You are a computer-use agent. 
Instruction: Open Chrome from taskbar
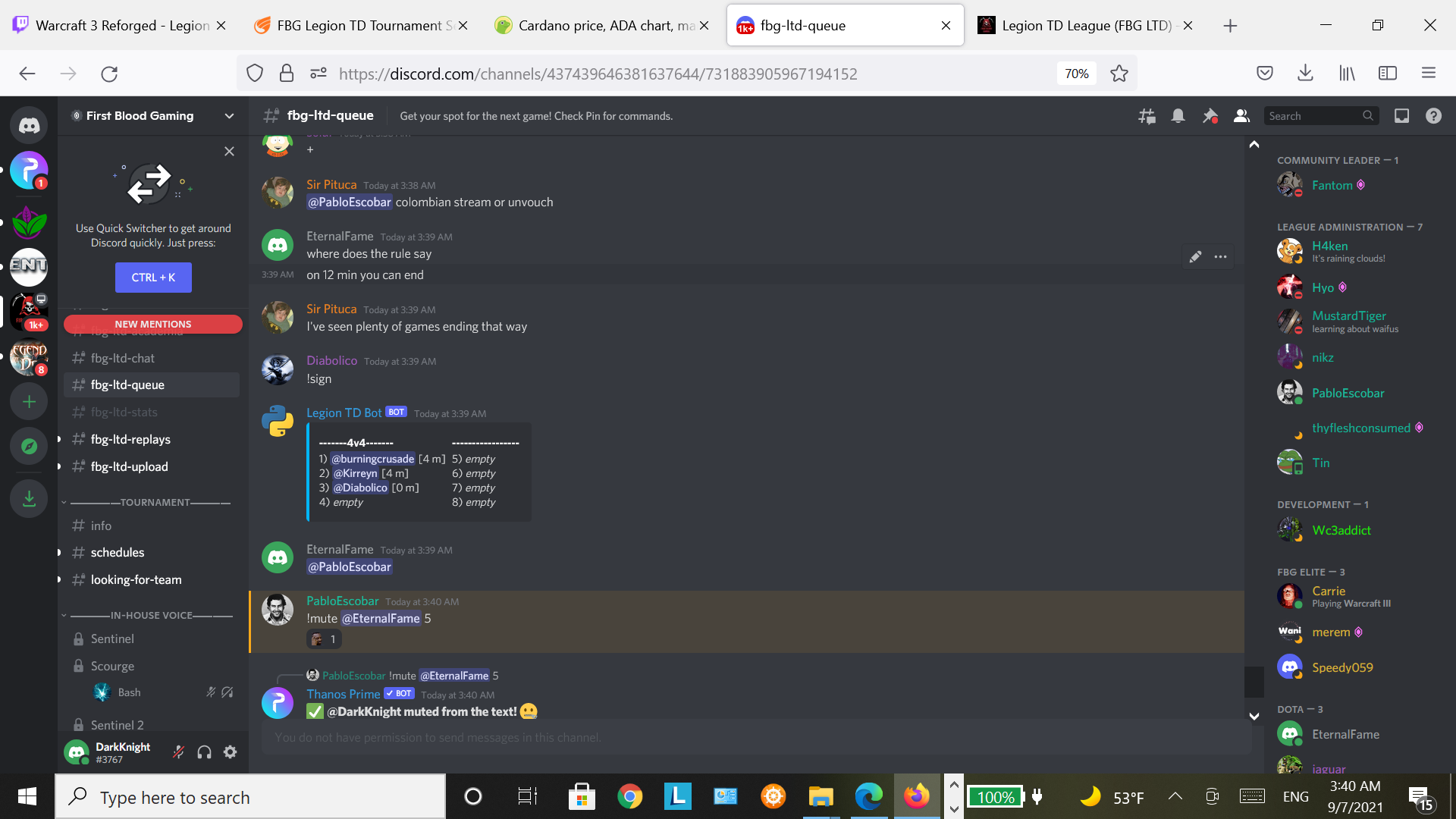tap(629, 796)
